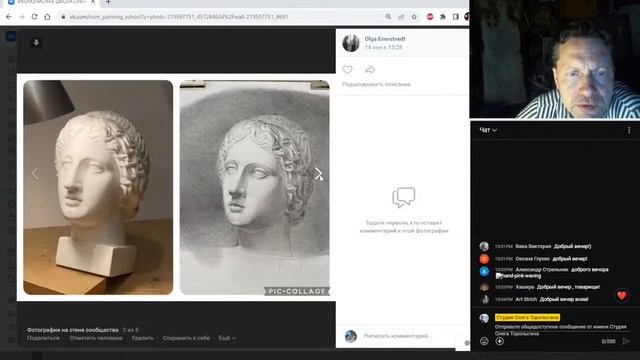Click the download arrow above the photo
The image size is (640, 360).
(x=36, y=42)
